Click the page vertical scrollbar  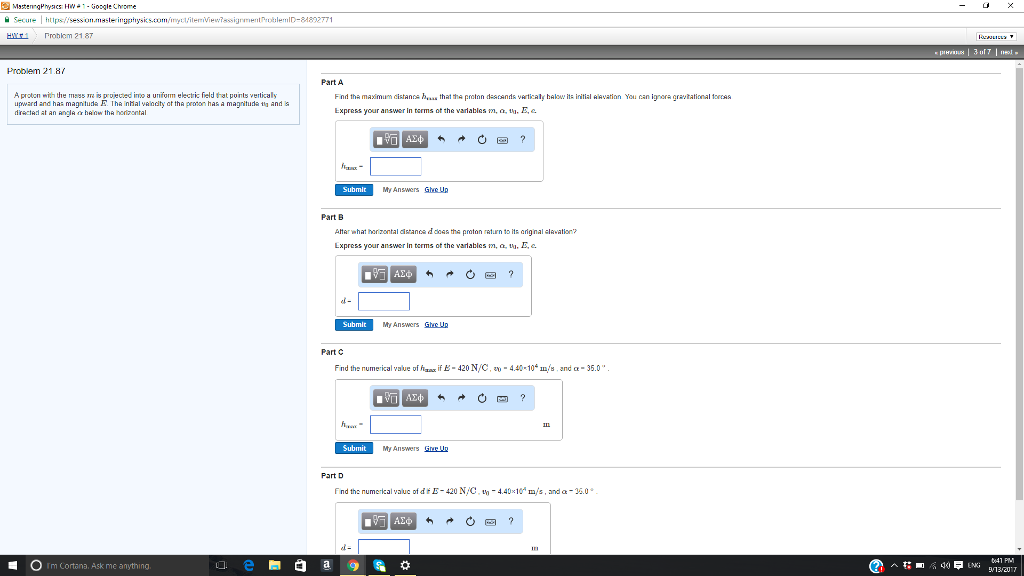pyautogui.click(x=1019, y=283)
